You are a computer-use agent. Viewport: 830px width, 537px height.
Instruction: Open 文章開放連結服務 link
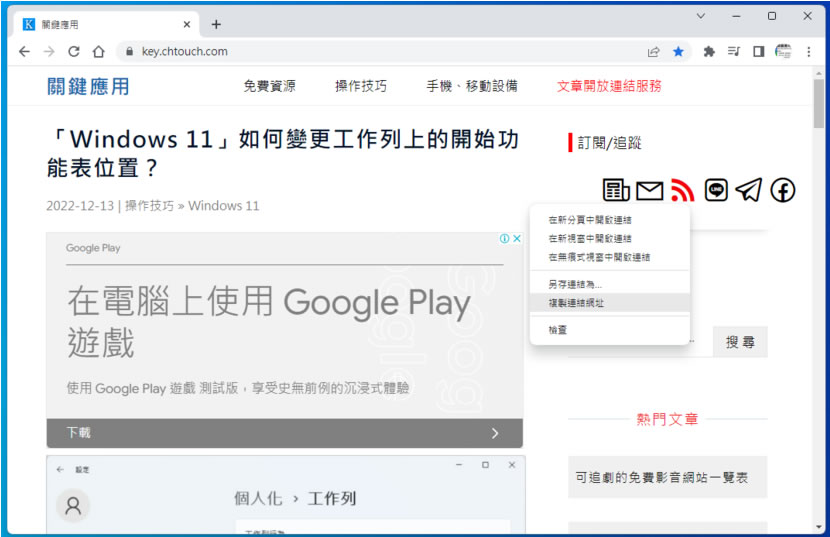tap(609, 86)
